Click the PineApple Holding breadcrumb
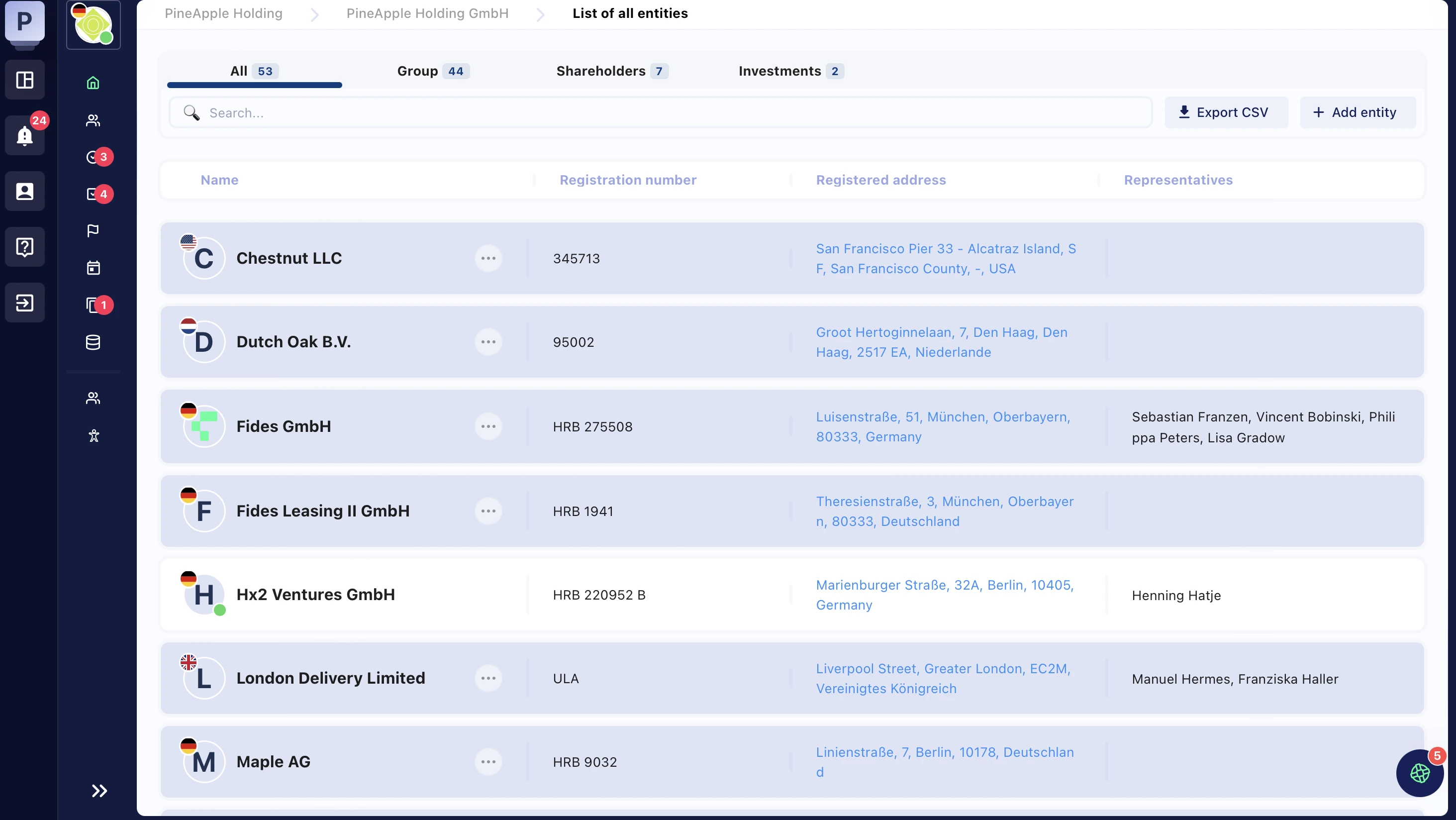 pos(223,13)
